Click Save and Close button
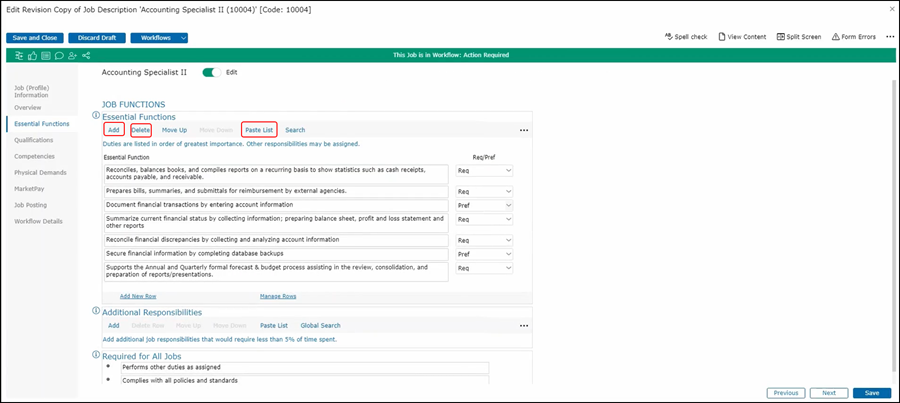 tap(36, 38)
